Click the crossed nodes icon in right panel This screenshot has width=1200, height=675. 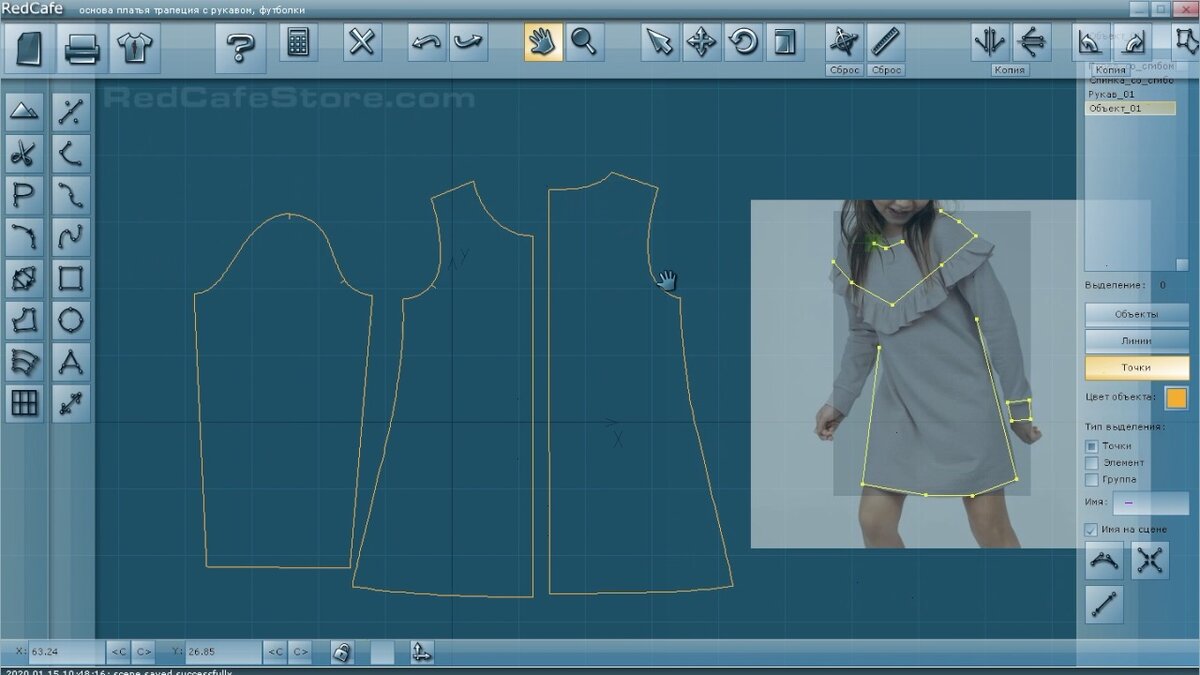point(1151,561)
